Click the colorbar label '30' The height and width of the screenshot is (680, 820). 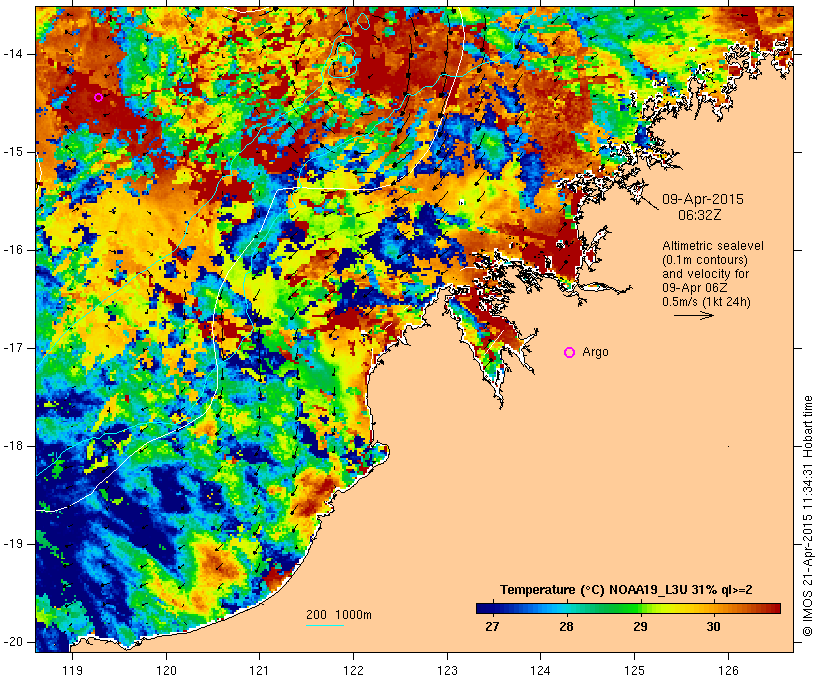tap(714, 627)
